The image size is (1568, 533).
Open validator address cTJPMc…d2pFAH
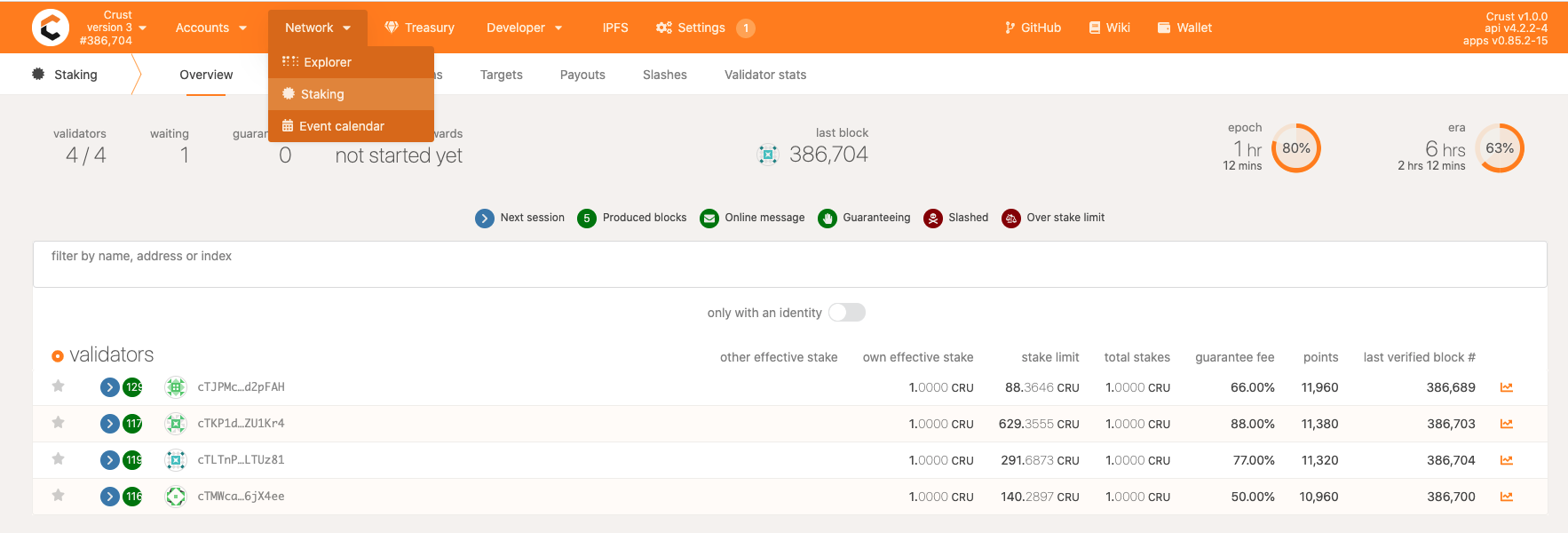click(241, 387)
